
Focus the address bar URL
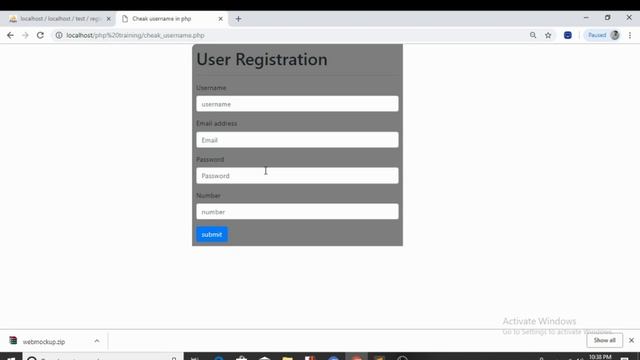(x=136, y=36)
